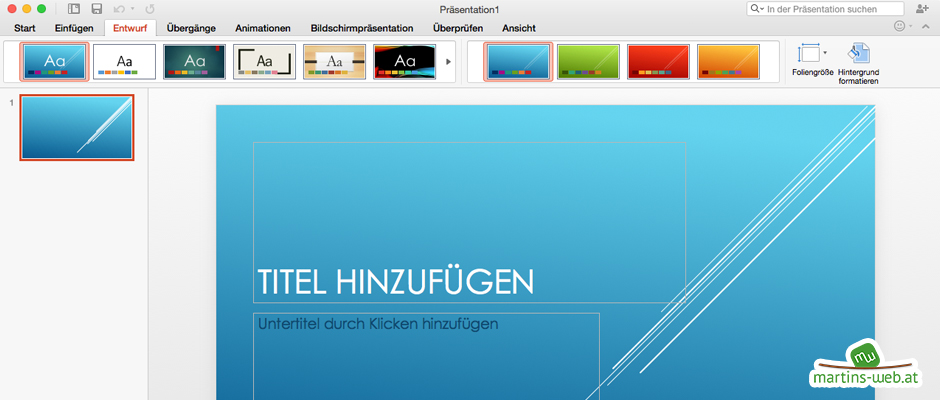This screenshot has width=940, height=400.
Task: Click the Titel hinzufügen placeholder
Action: click(469, 222)
